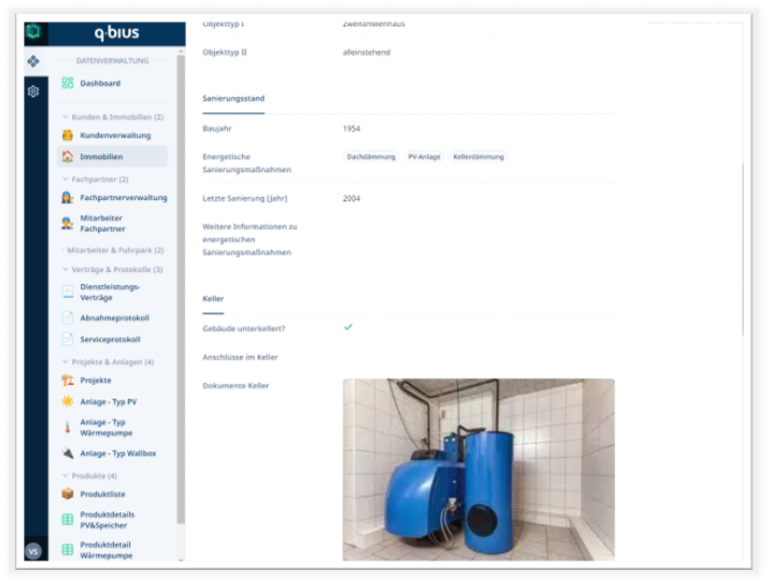Select the Sanierungsstand tab
This screenshot has width=768, height=583.
[233, 99]
